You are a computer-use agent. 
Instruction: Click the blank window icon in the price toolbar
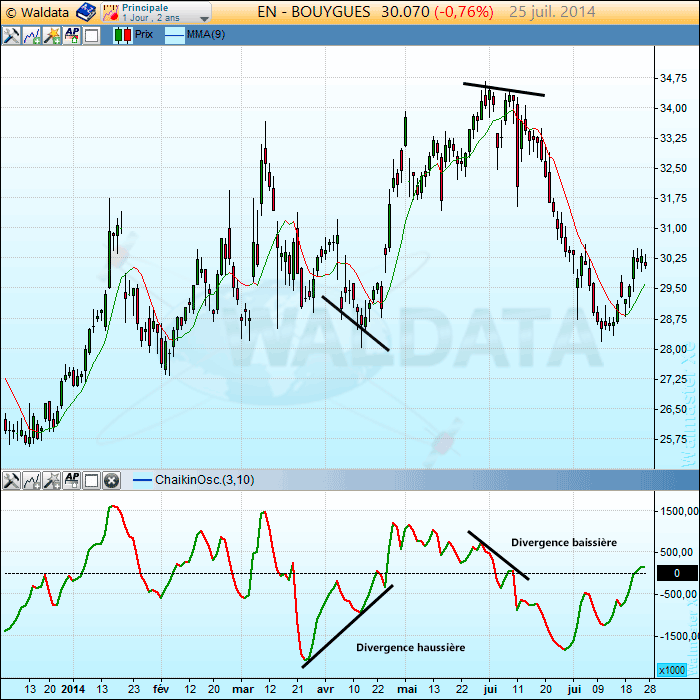coord(92,36)
